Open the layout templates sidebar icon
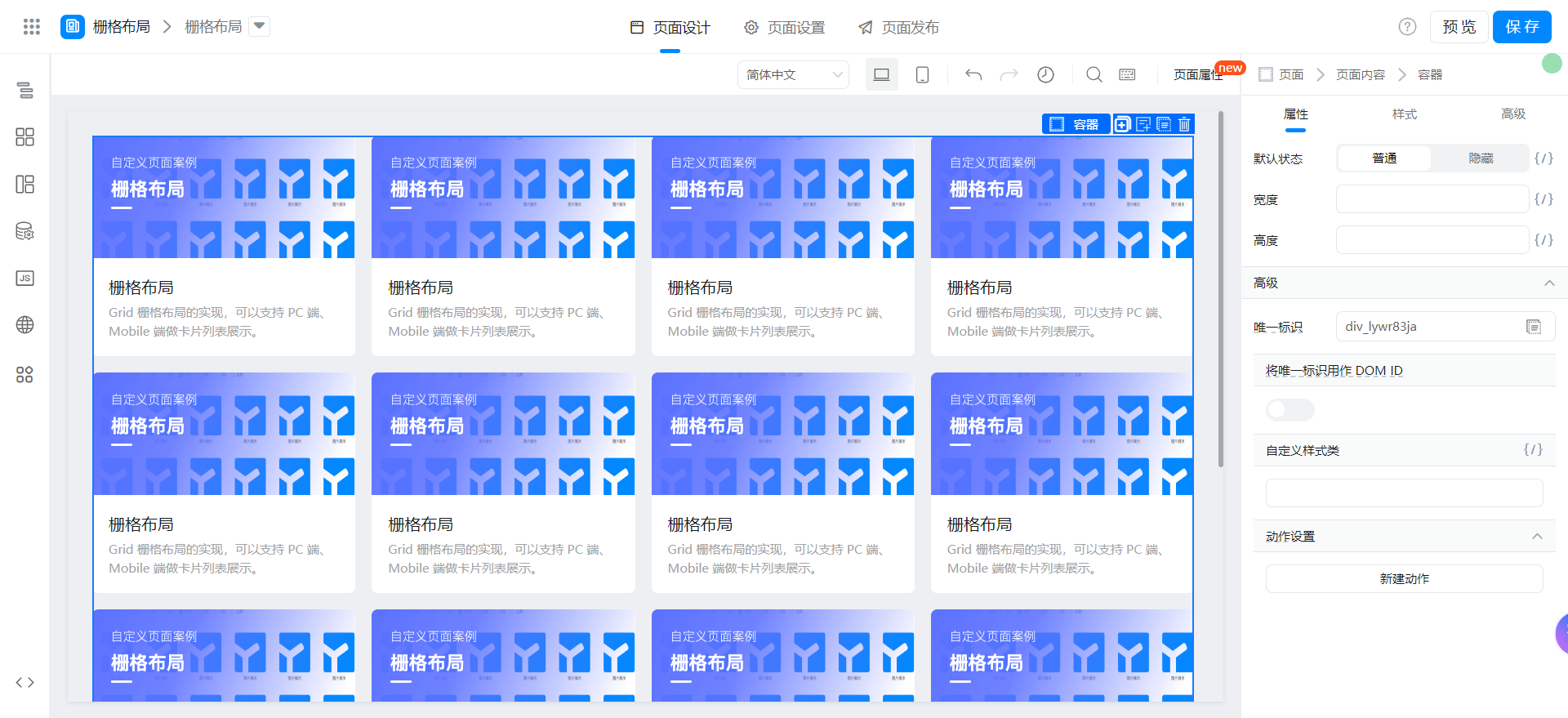 (x=25, y=184)
